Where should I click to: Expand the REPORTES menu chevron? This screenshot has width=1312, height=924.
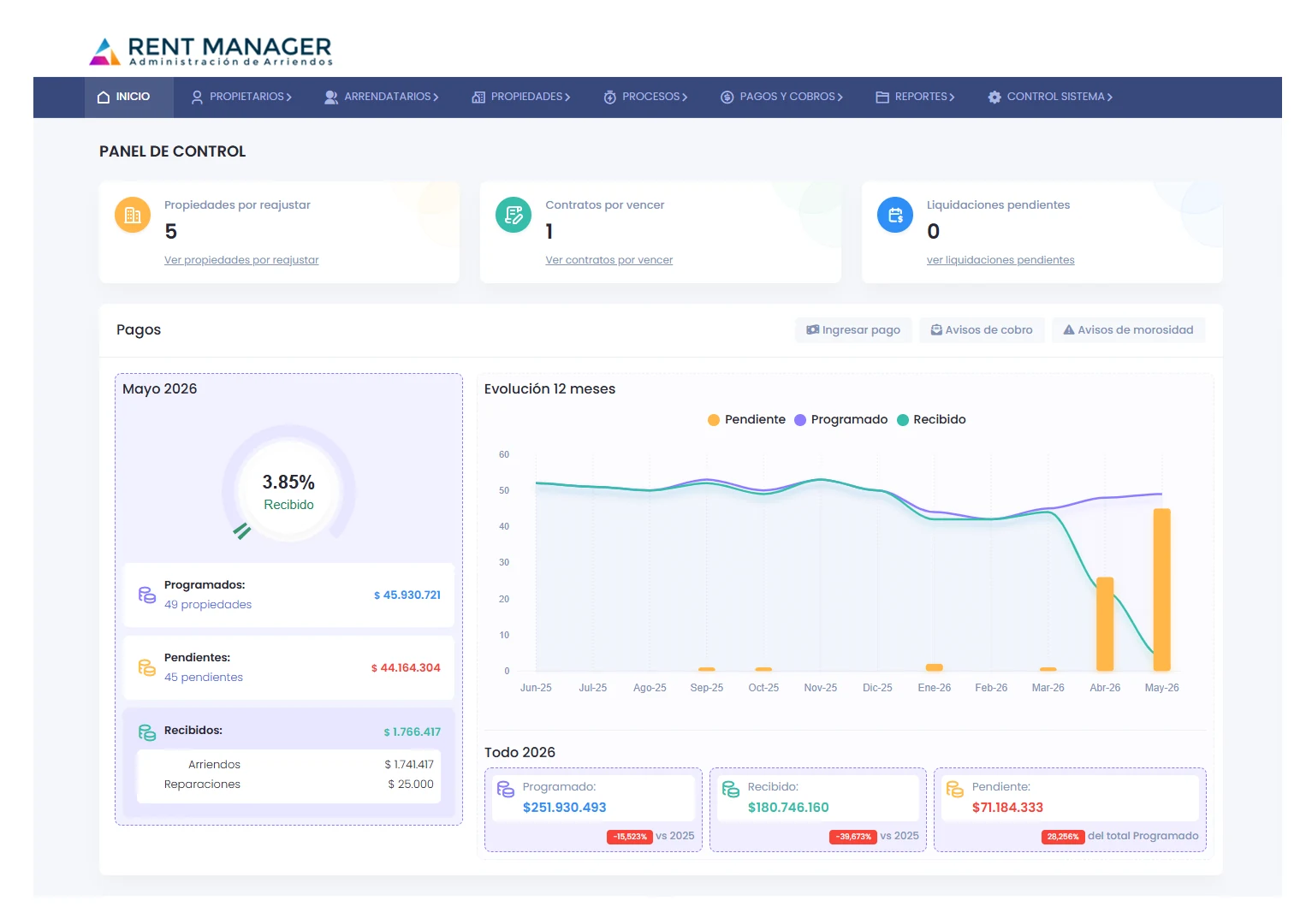952,98
